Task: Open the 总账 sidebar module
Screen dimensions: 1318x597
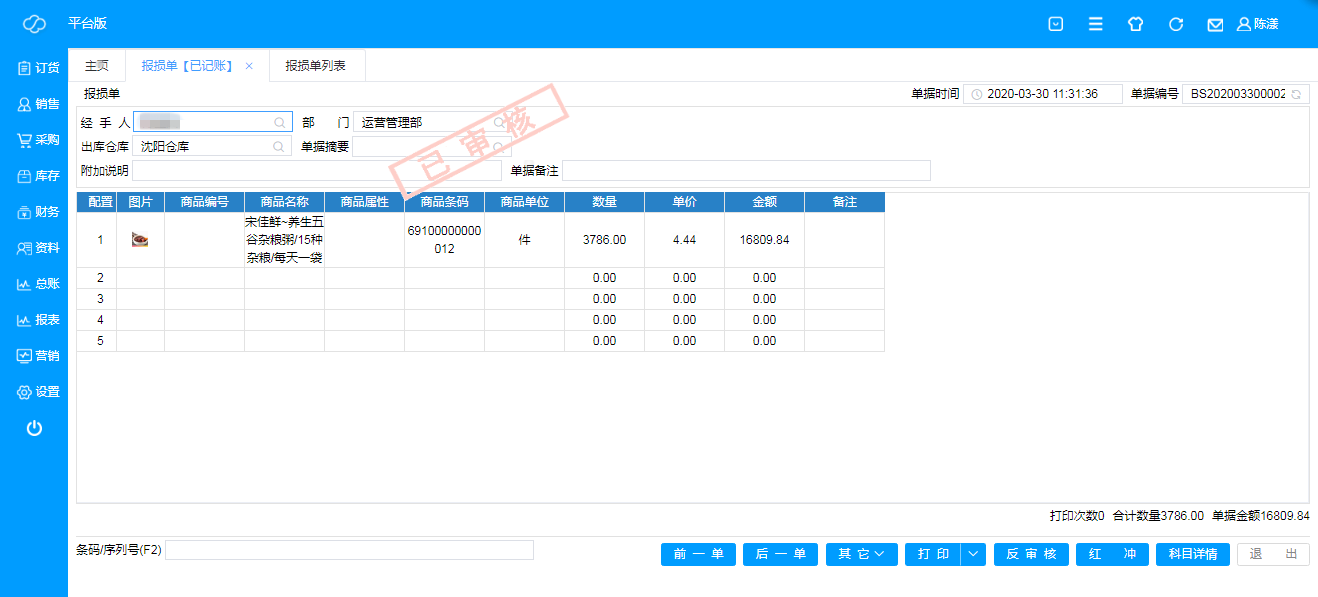Action: (38, 284)
